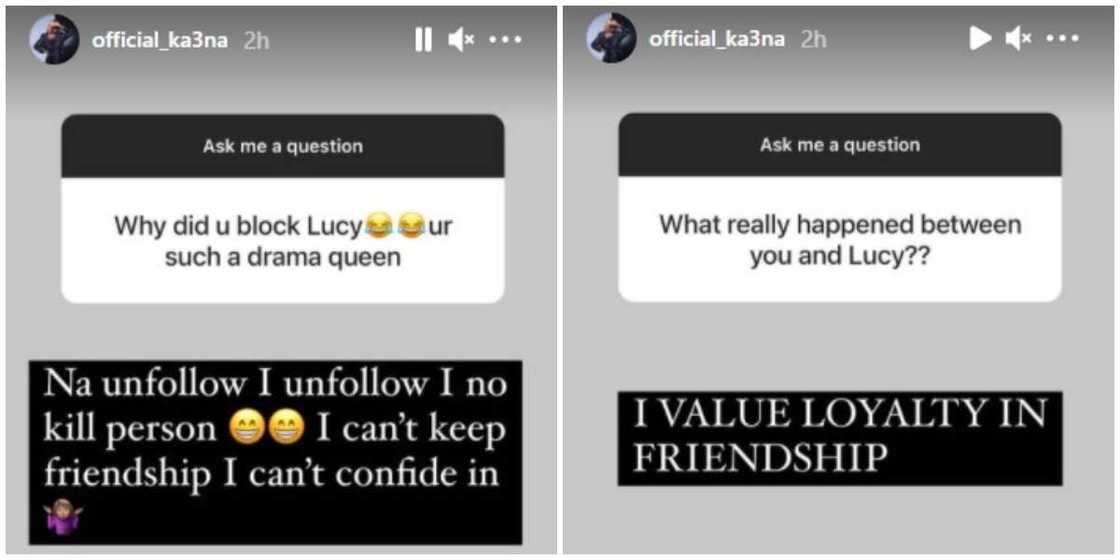This screenshot has height=560, width=1120.
Task: Tap the 'I VALUE LOYALTY IN FRIENDSHIP' text
Action: [840, 438]
